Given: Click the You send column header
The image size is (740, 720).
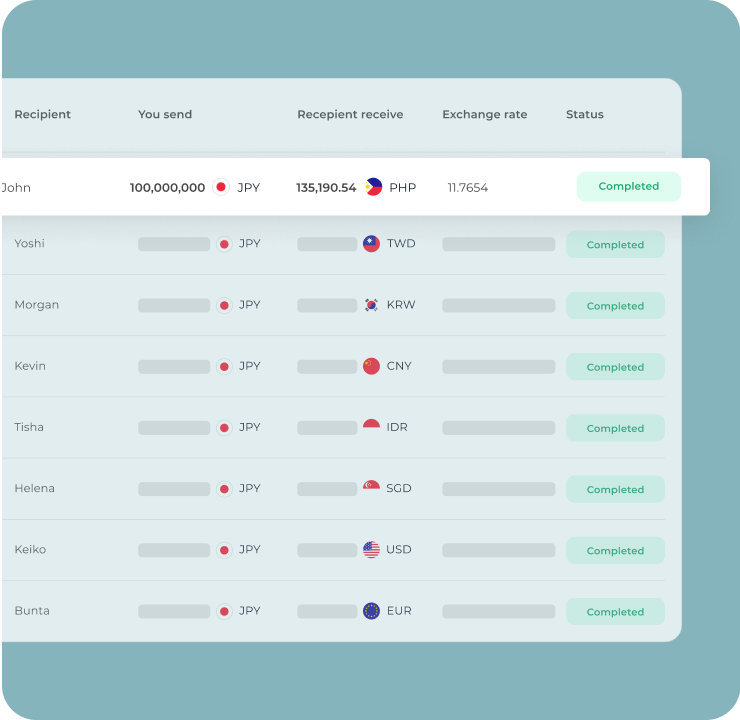Looking at the screenshot, I should tap(165, 114).
